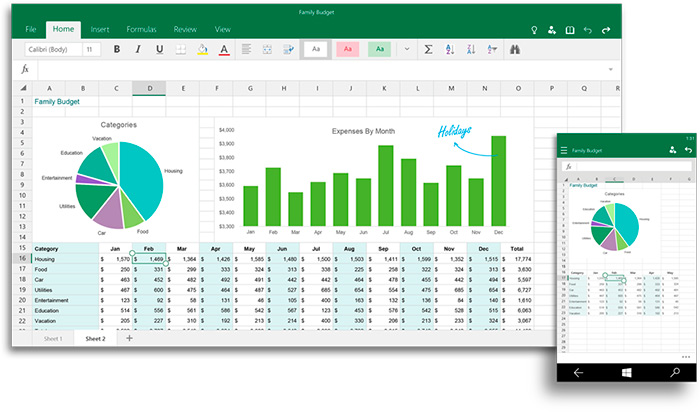The height and width of the screenshot is (412, 700).
Task: Click the text alignment icon
Action: point(246,49)
